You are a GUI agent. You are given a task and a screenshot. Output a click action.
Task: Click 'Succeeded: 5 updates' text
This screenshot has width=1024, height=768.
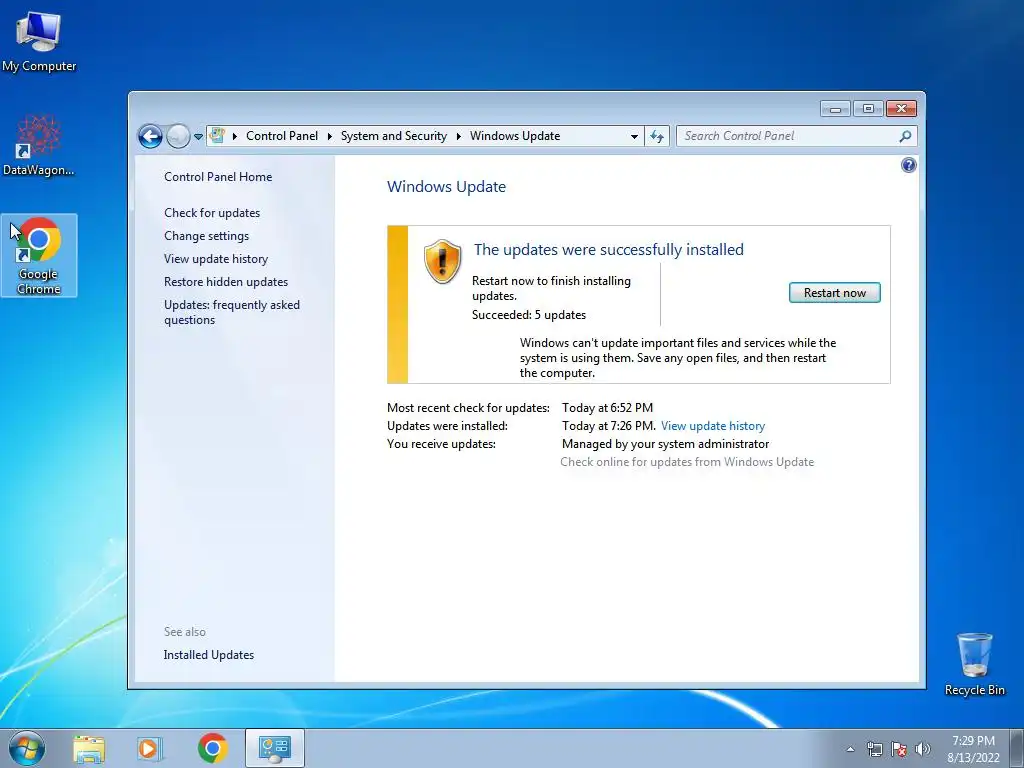tap(529, 315)
